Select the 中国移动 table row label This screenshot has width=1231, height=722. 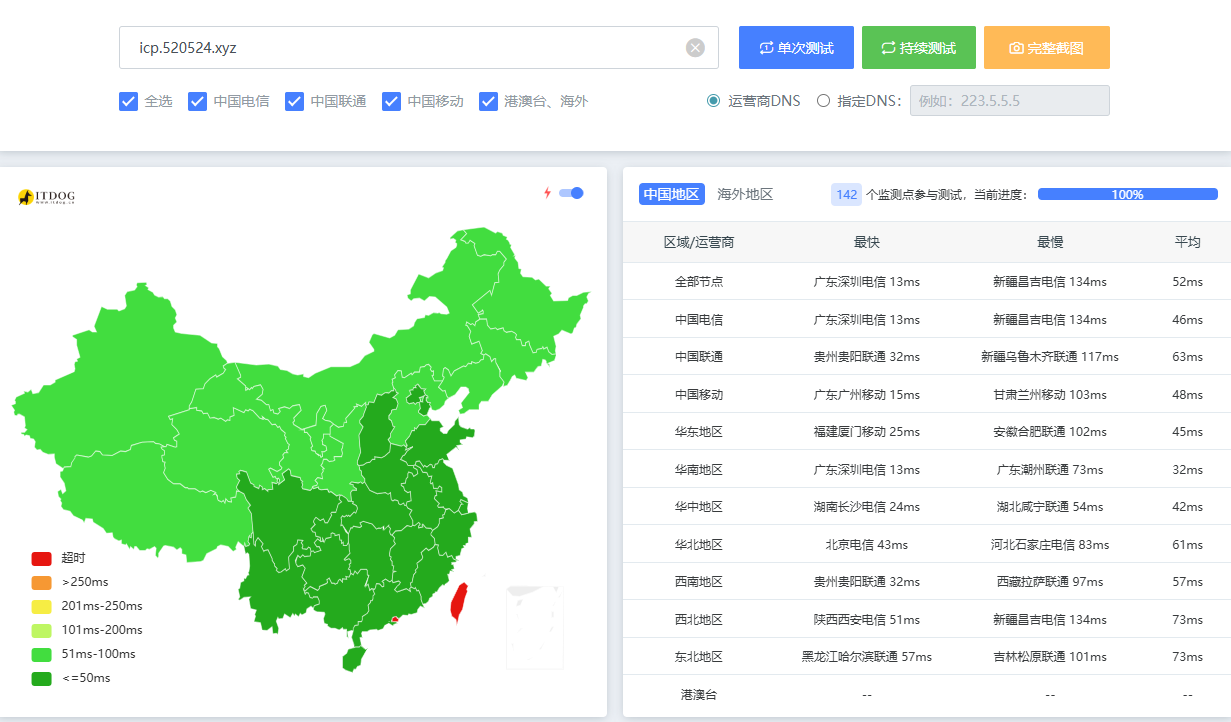(699, 395)
